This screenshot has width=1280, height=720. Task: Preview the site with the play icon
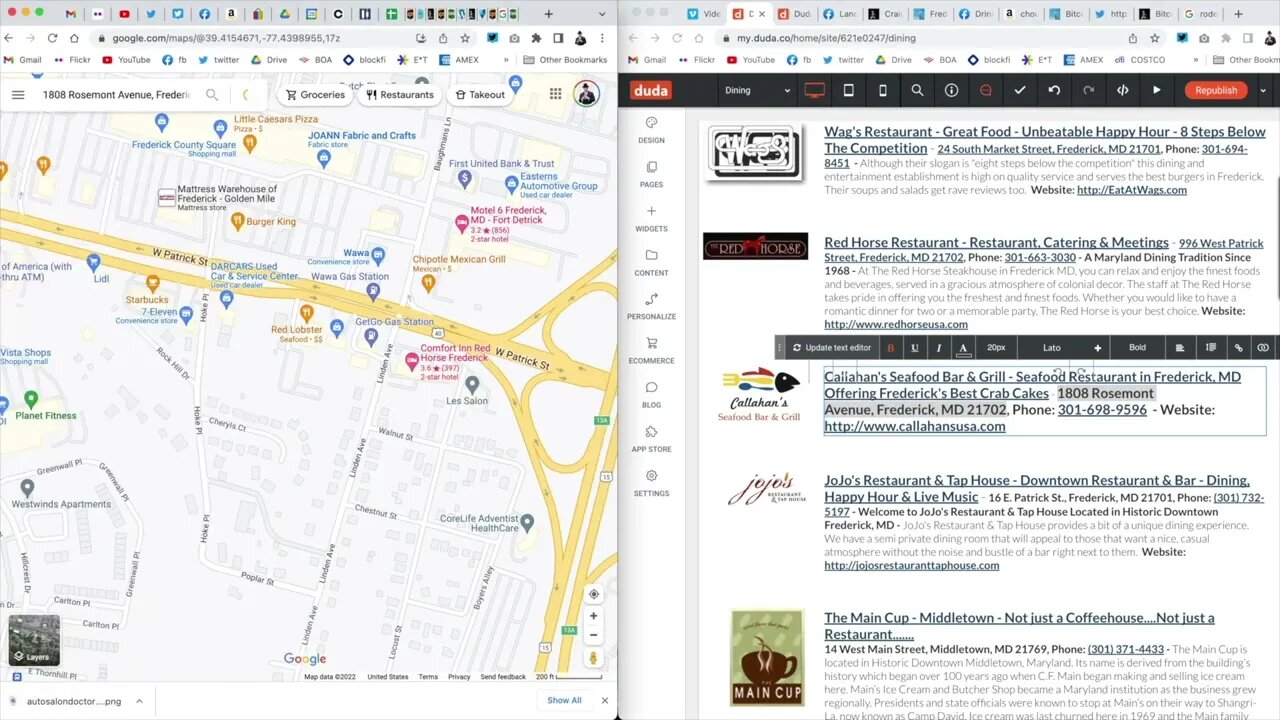click(x=1157, y=90)
